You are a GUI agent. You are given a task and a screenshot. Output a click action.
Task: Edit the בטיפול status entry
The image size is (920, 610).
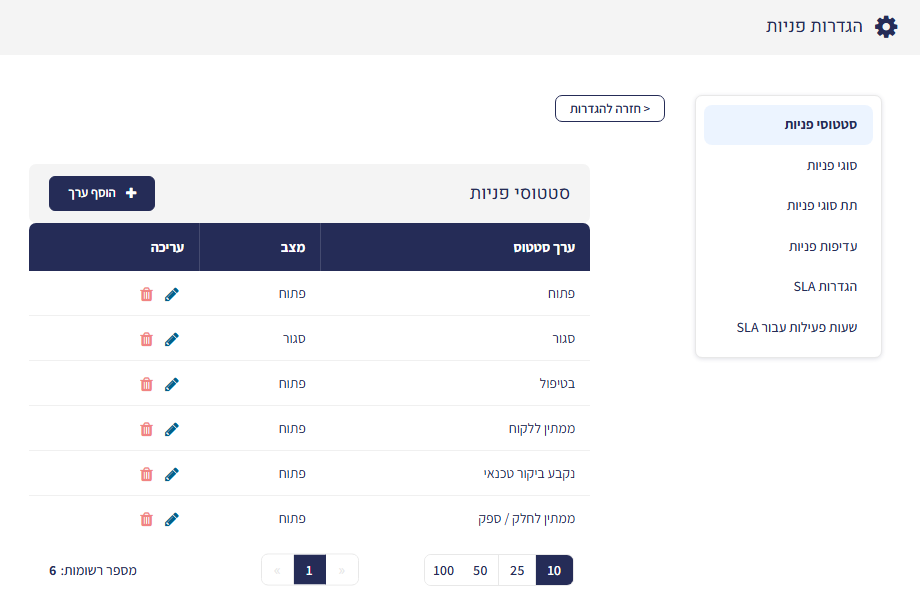point(171,384)
